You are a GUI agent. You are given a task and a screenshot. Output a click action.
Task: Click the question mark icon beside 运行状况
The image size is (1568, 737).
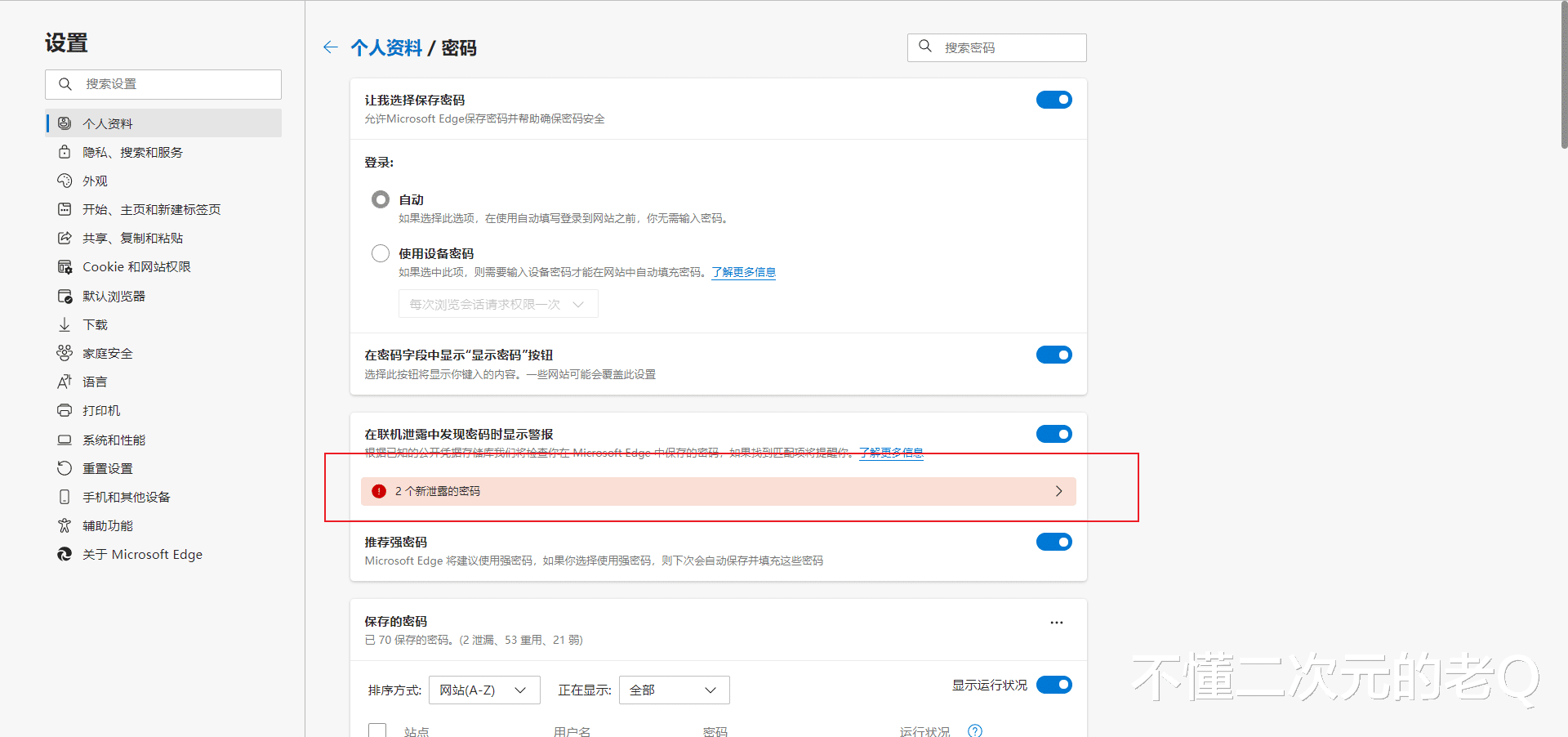pos(975,731)
